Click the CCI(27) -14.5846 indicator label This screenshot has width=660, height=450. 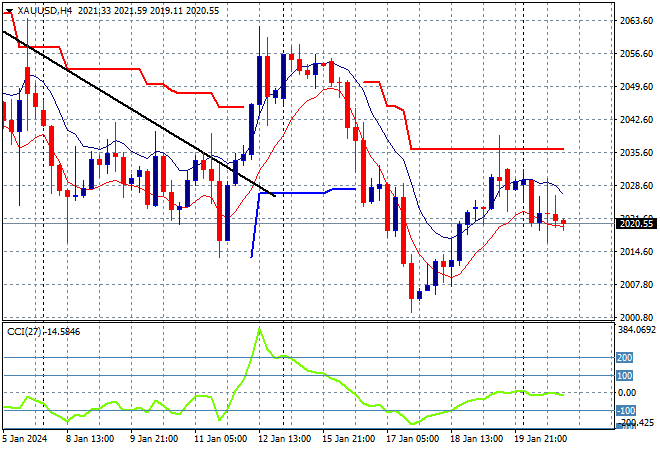click(x=43, y=332)
